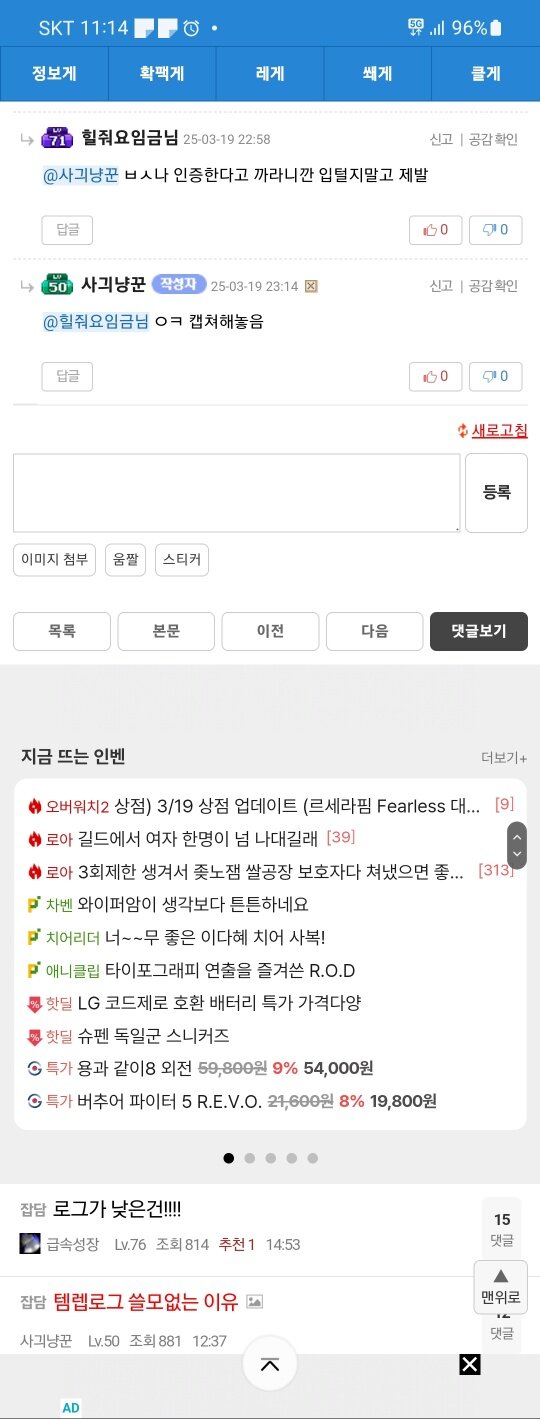Close the bottom ad with X icon

[470, 1364]
